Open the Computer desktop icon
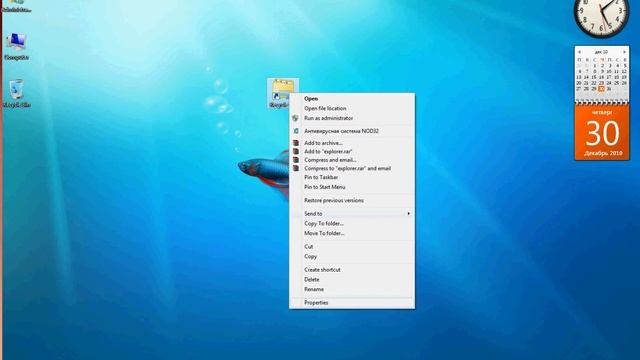 [16, 46]
